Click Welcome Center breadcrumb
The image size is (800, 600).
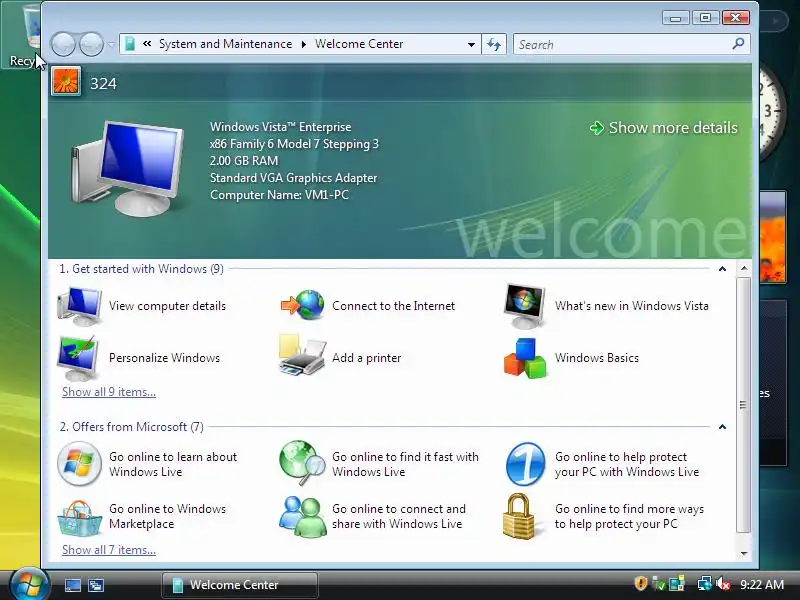click(359, 44)
